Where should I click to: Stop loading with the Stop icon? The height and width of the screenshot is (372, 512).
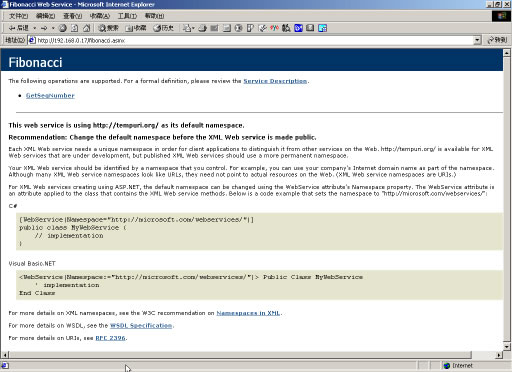tap(63, 28)
